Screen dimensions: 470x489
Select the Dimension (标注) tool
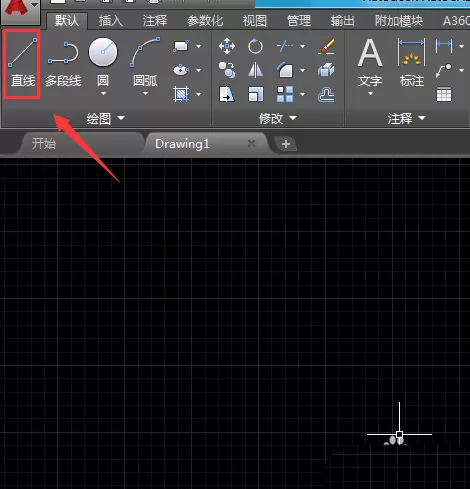coord(412,63)
